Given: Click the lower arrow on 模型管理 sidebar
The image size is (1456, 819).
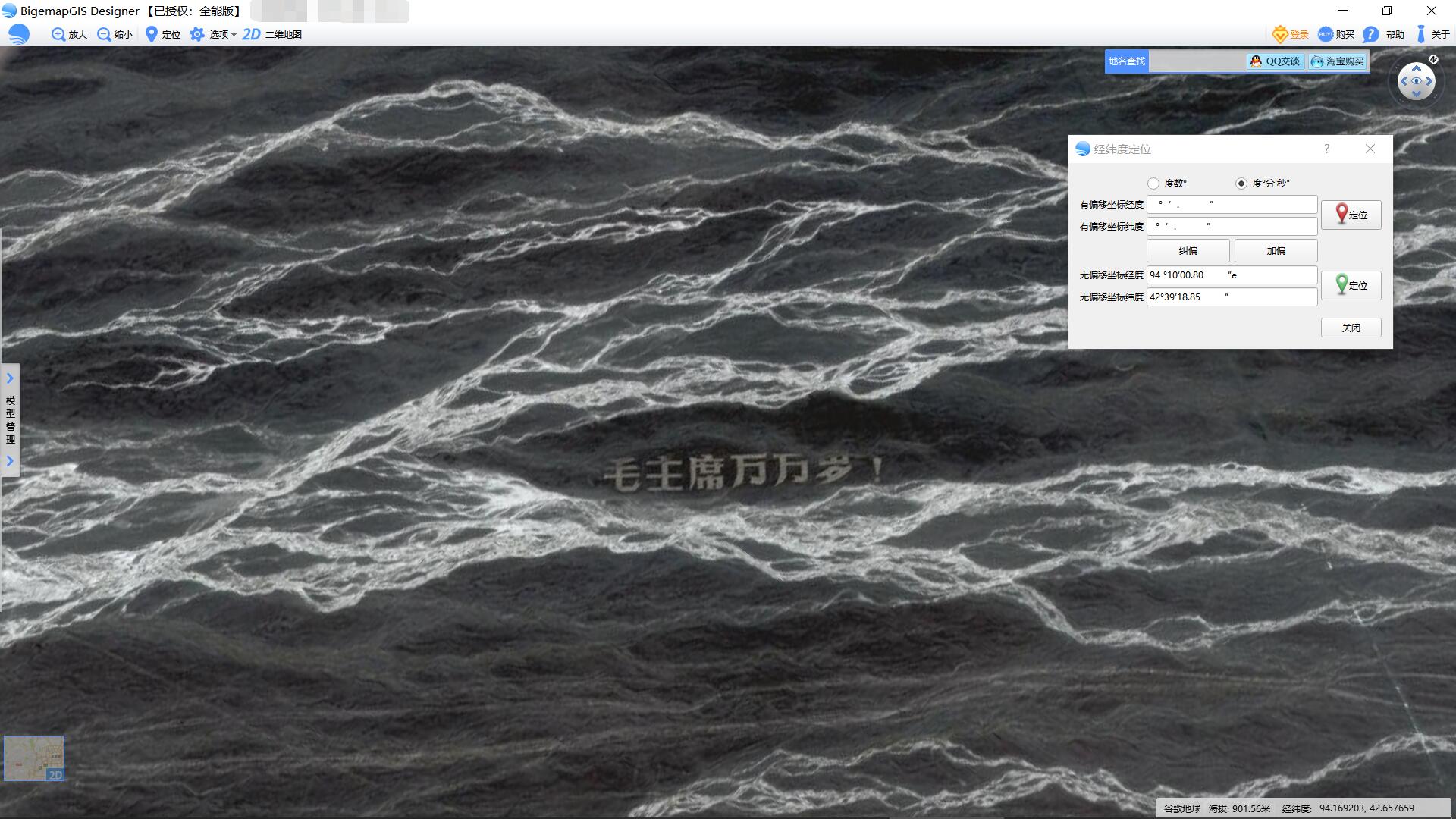Looking at the screenshot, I should [10, 461].
